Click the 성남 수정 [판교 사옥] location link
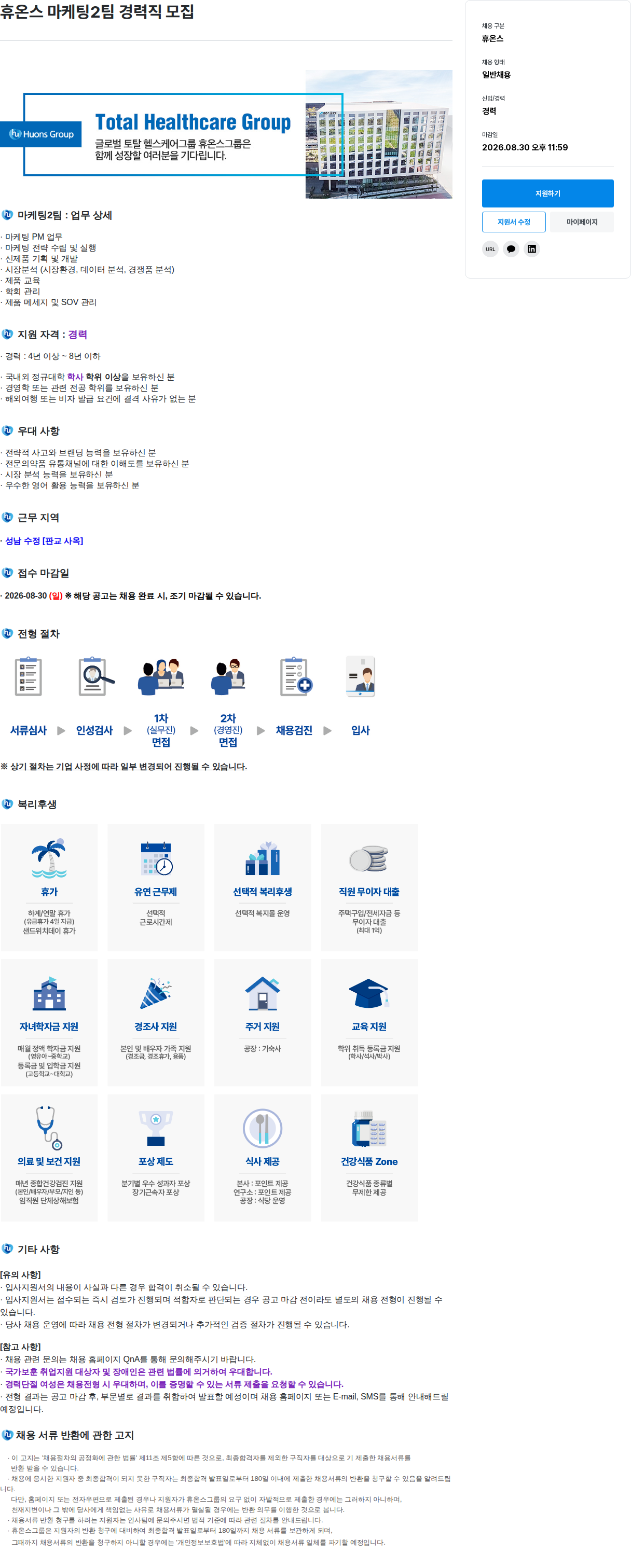Viewport: 631px width, 1568px height. [44, 540]
